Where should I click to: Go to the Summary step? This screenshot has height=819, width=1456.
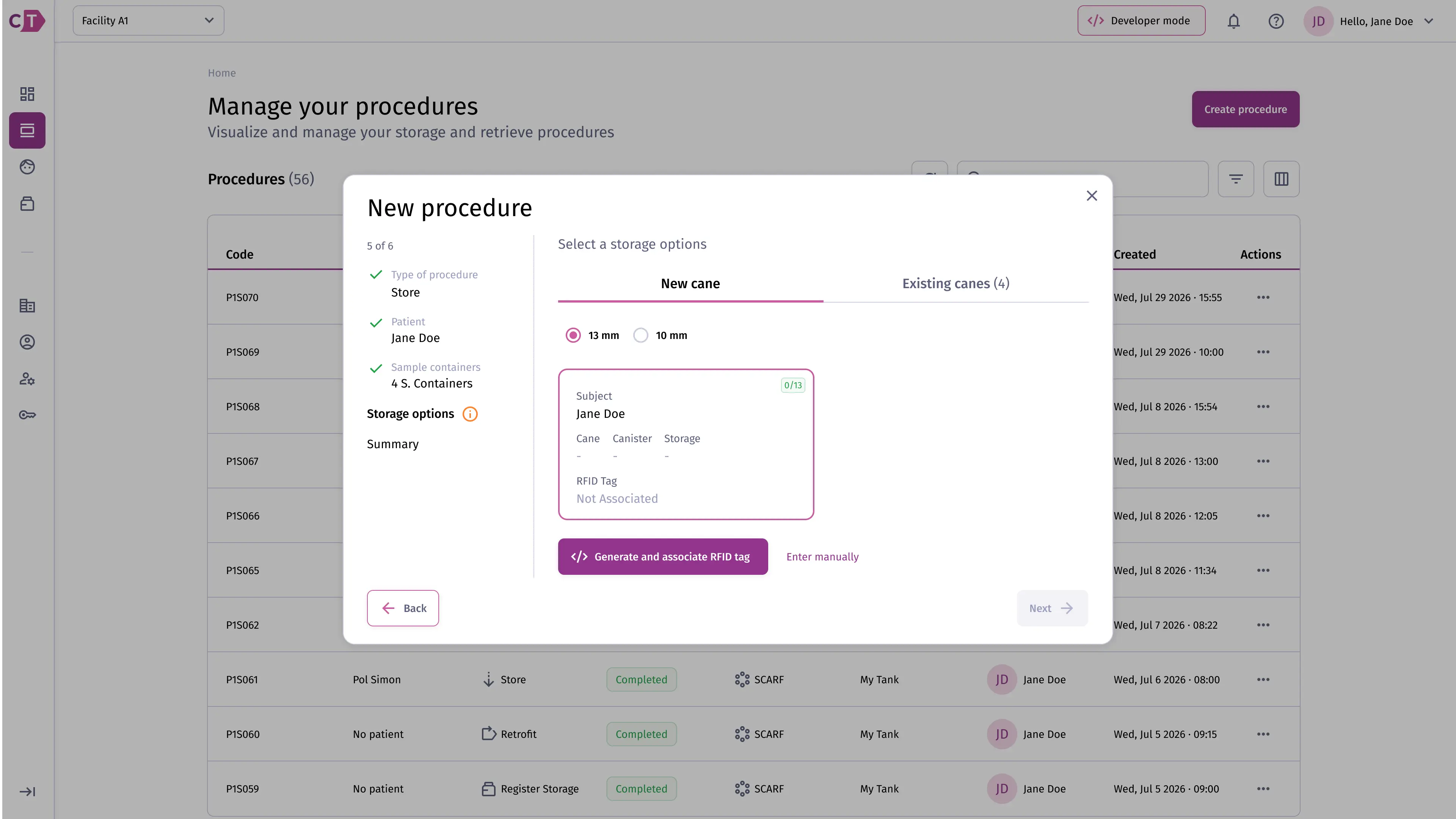(x=392, y=444)
